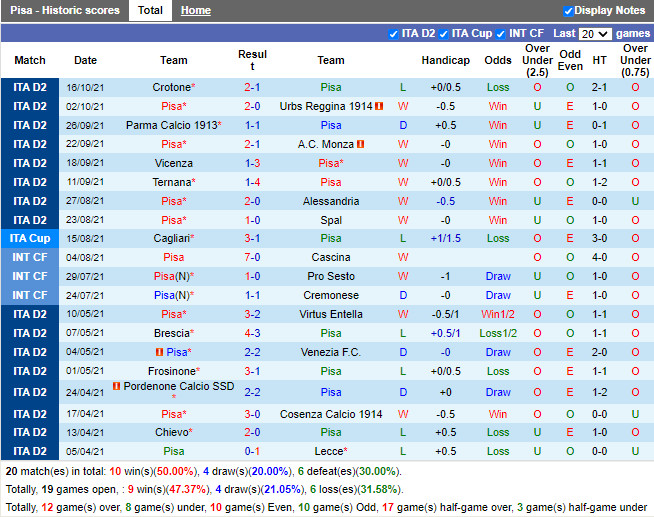This screenshot has height=517, width=654.
Task: Select the Total tab
Action: coord(150,11)
